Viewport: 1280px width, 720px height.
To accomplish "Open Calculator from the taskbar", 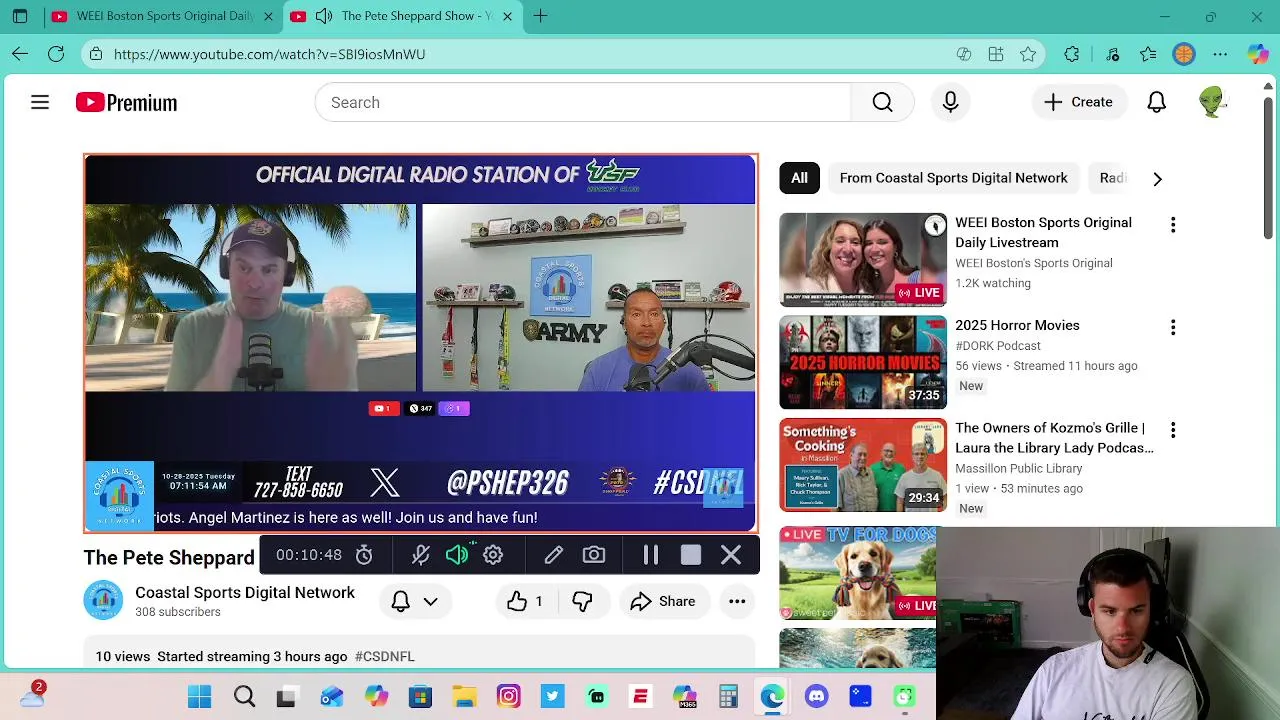I will [728, 696].
